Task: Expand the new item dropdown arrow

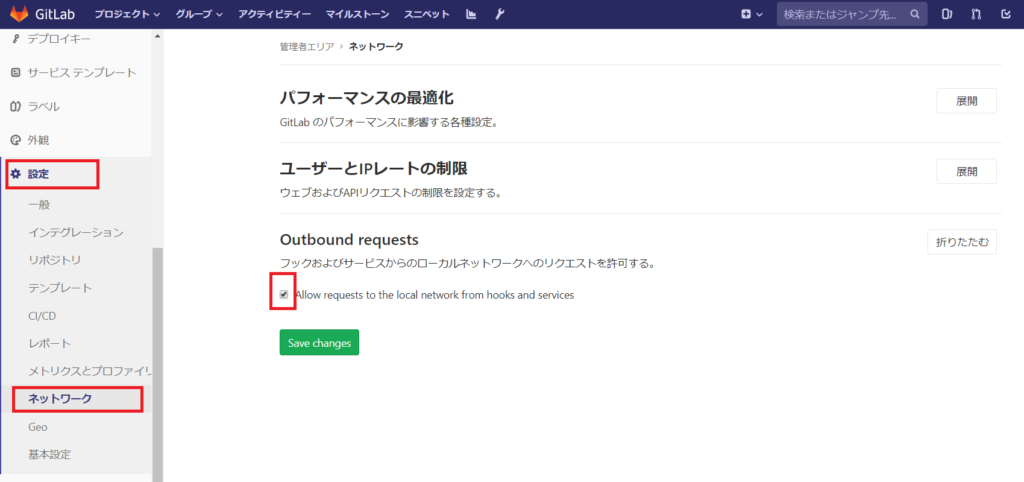Action: coord(760,14)
